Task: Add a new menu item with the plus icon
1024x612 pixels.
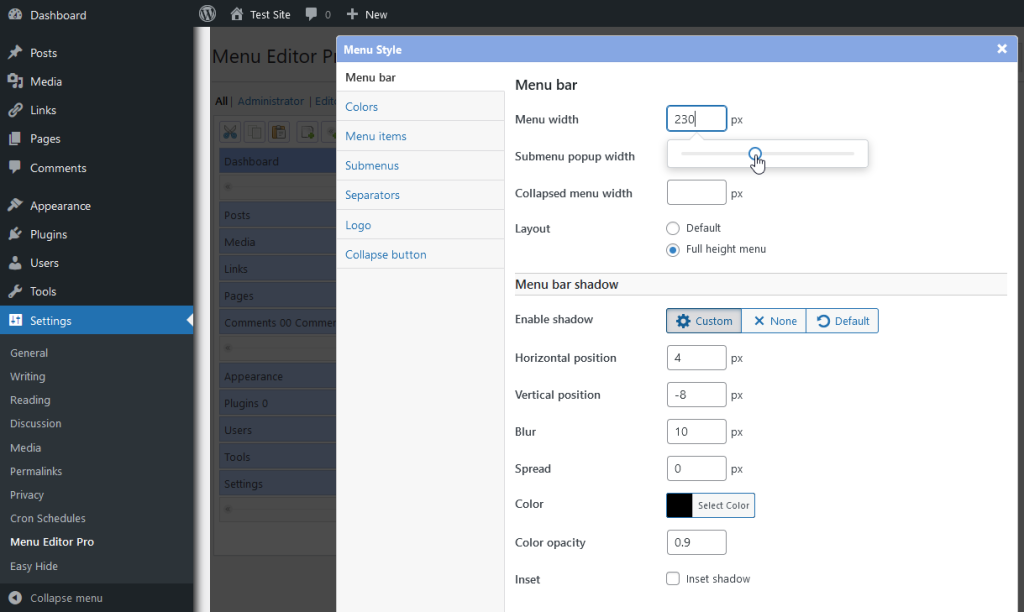Action: point(305,131)
